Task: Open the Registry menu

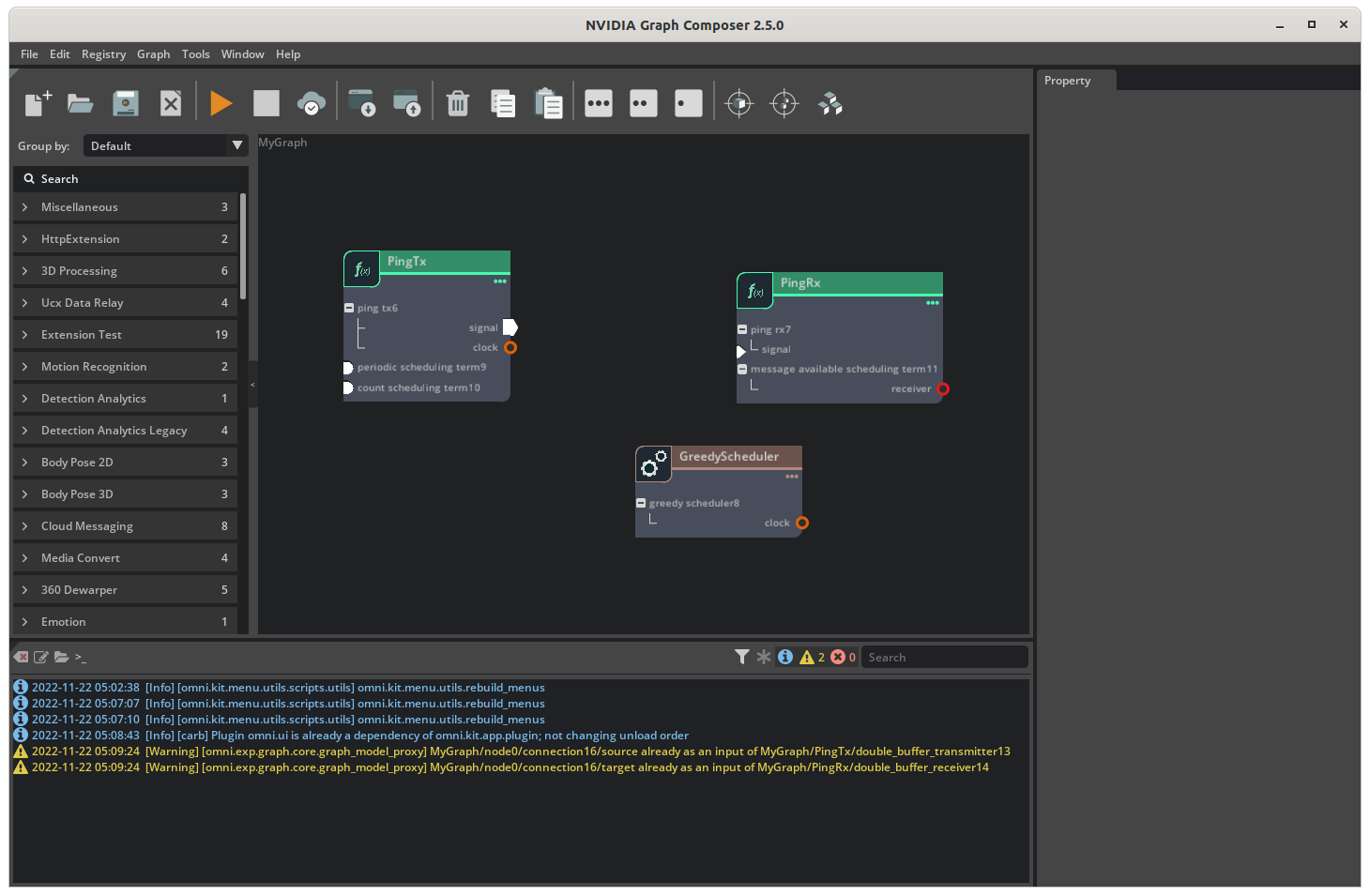Action: [103, 54]
